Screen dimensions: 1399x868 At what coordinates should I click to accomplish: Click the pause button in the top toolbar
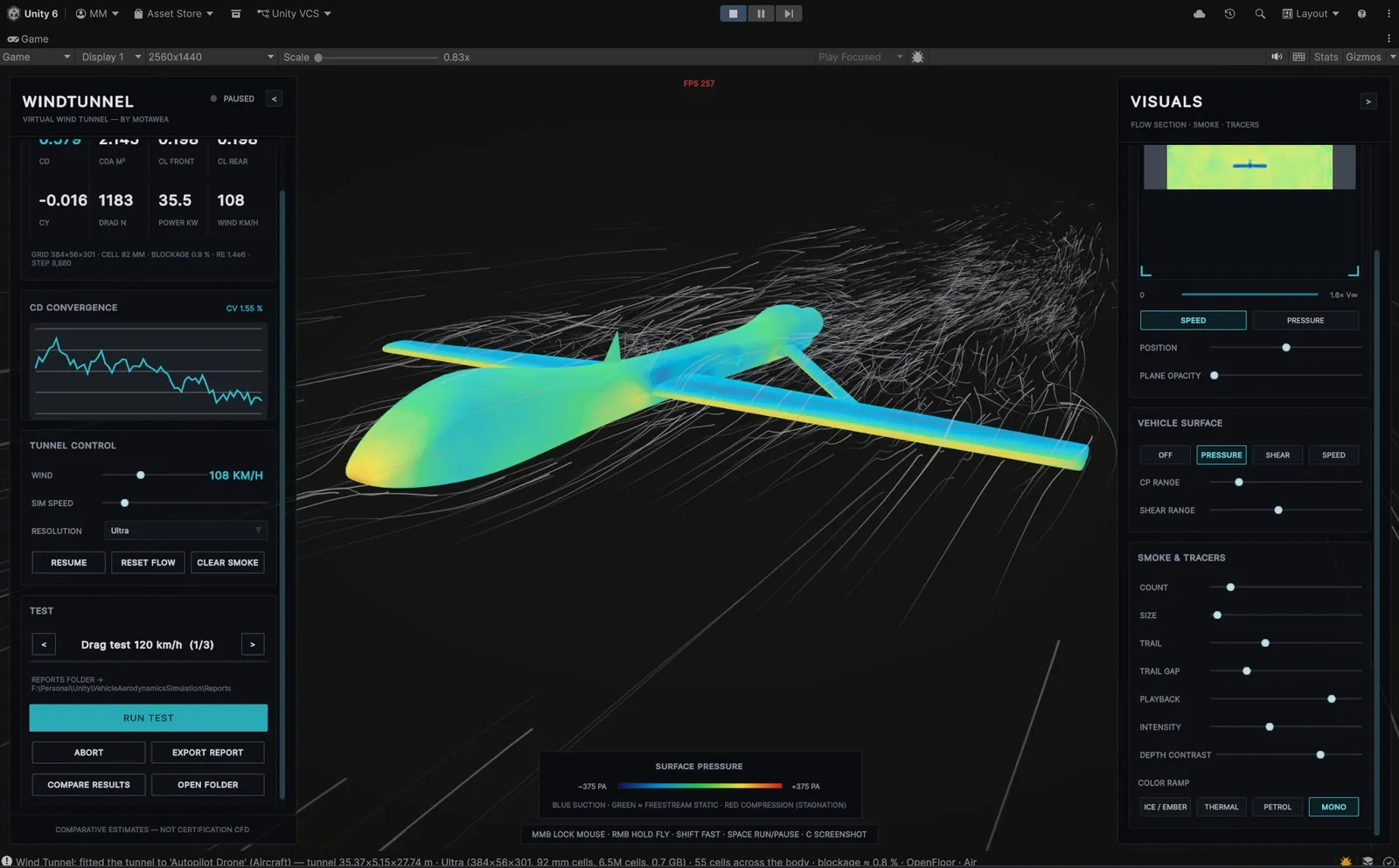[761, 13]
